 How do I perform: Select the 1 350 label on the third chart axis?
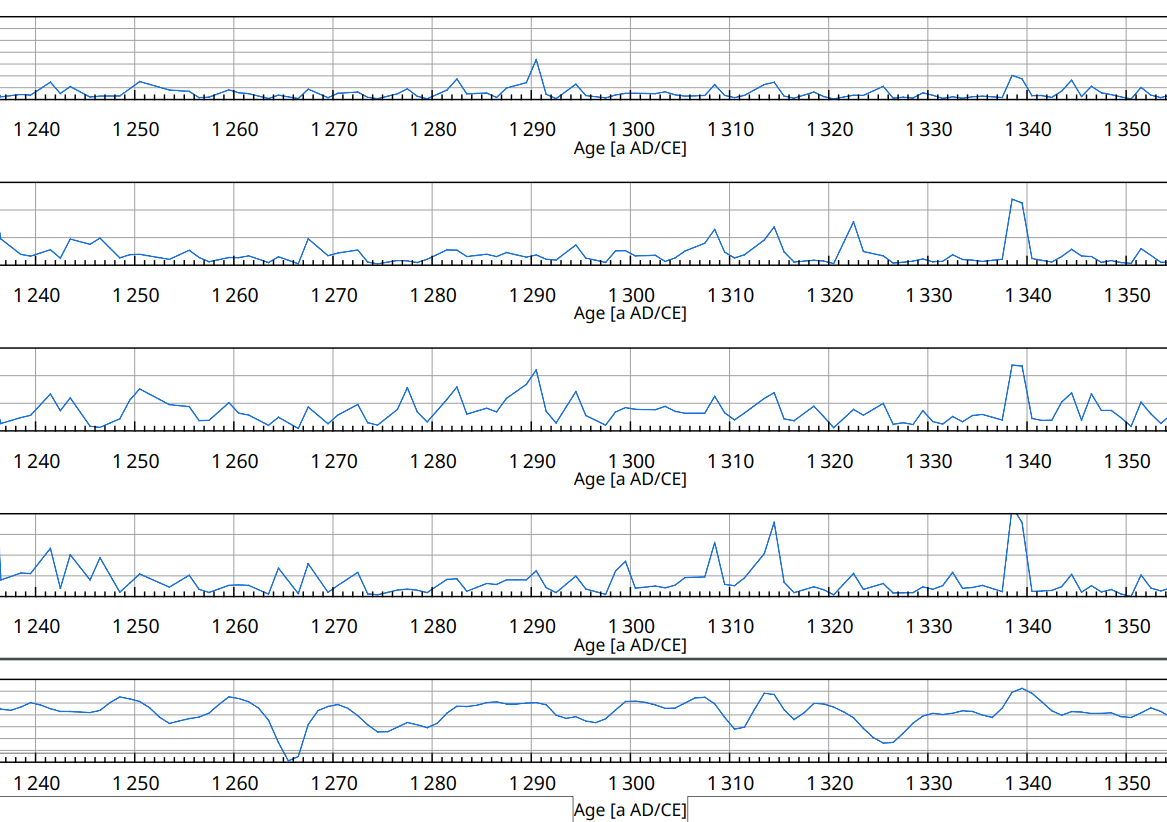point(1127,461)
